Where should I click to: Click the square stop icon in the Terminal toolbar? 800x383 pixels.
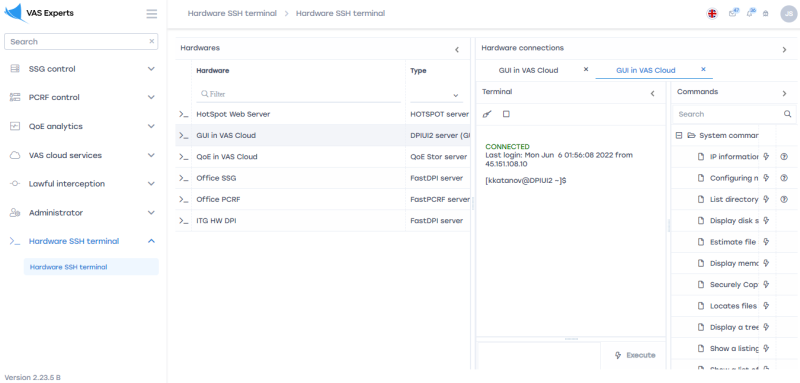506,114
